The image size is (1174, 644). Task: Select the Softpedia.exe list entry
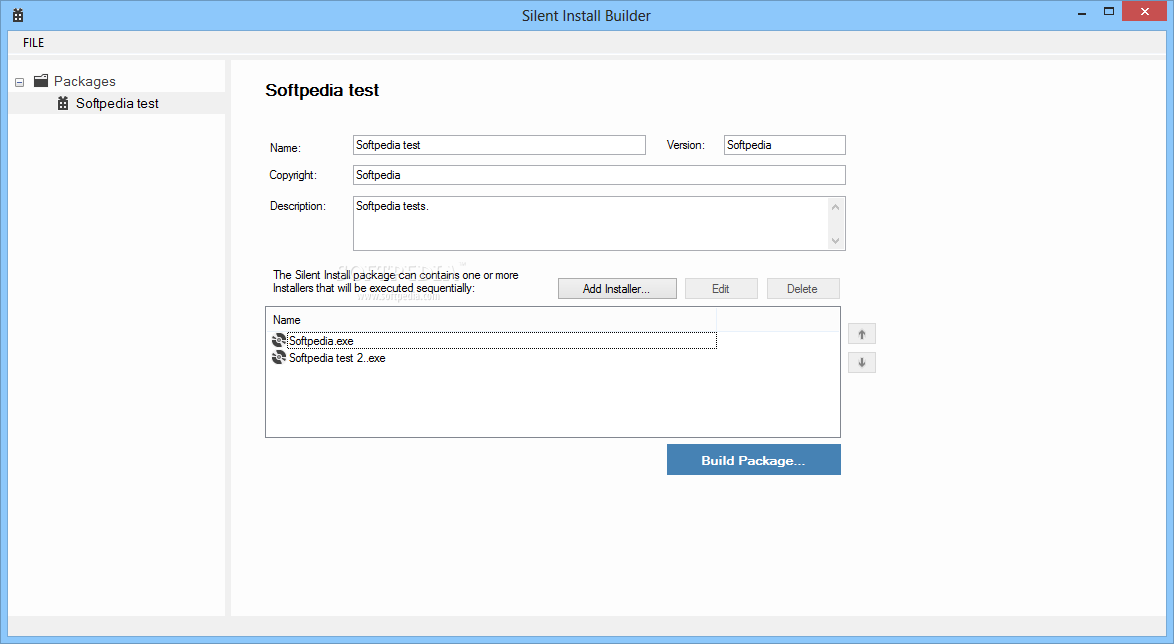pos(502,341)
